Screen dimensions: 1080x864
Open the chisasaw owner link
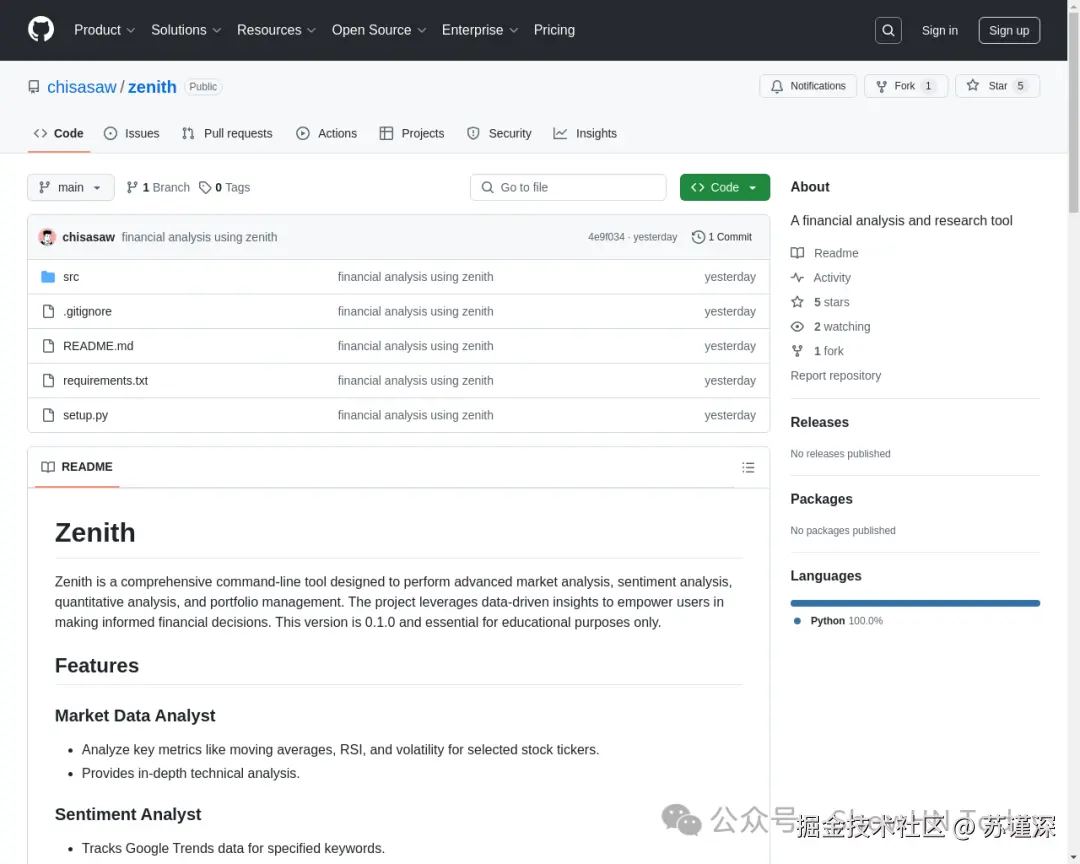82,87
